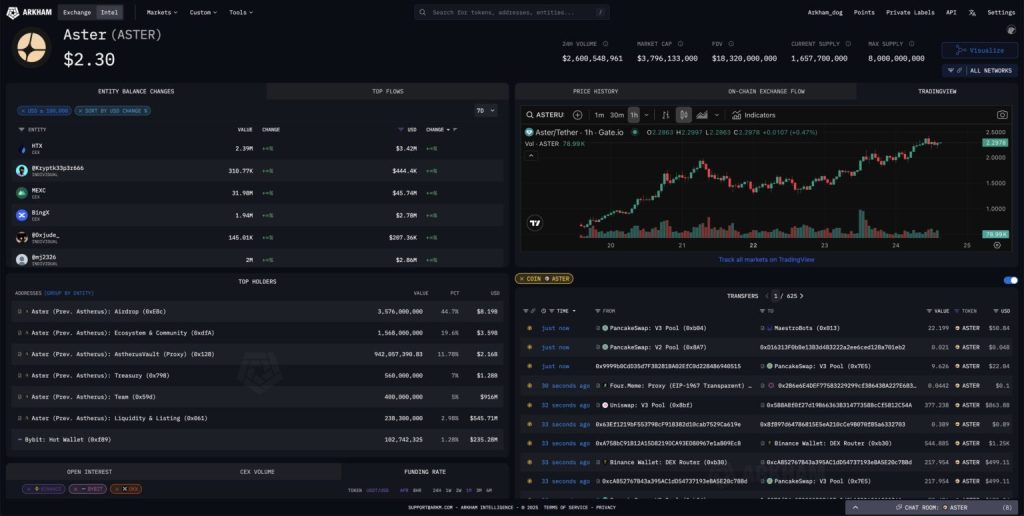Click Group By Entity in Top Holders
Viewport: 1024px width, 516px height.
coord(69,293)
